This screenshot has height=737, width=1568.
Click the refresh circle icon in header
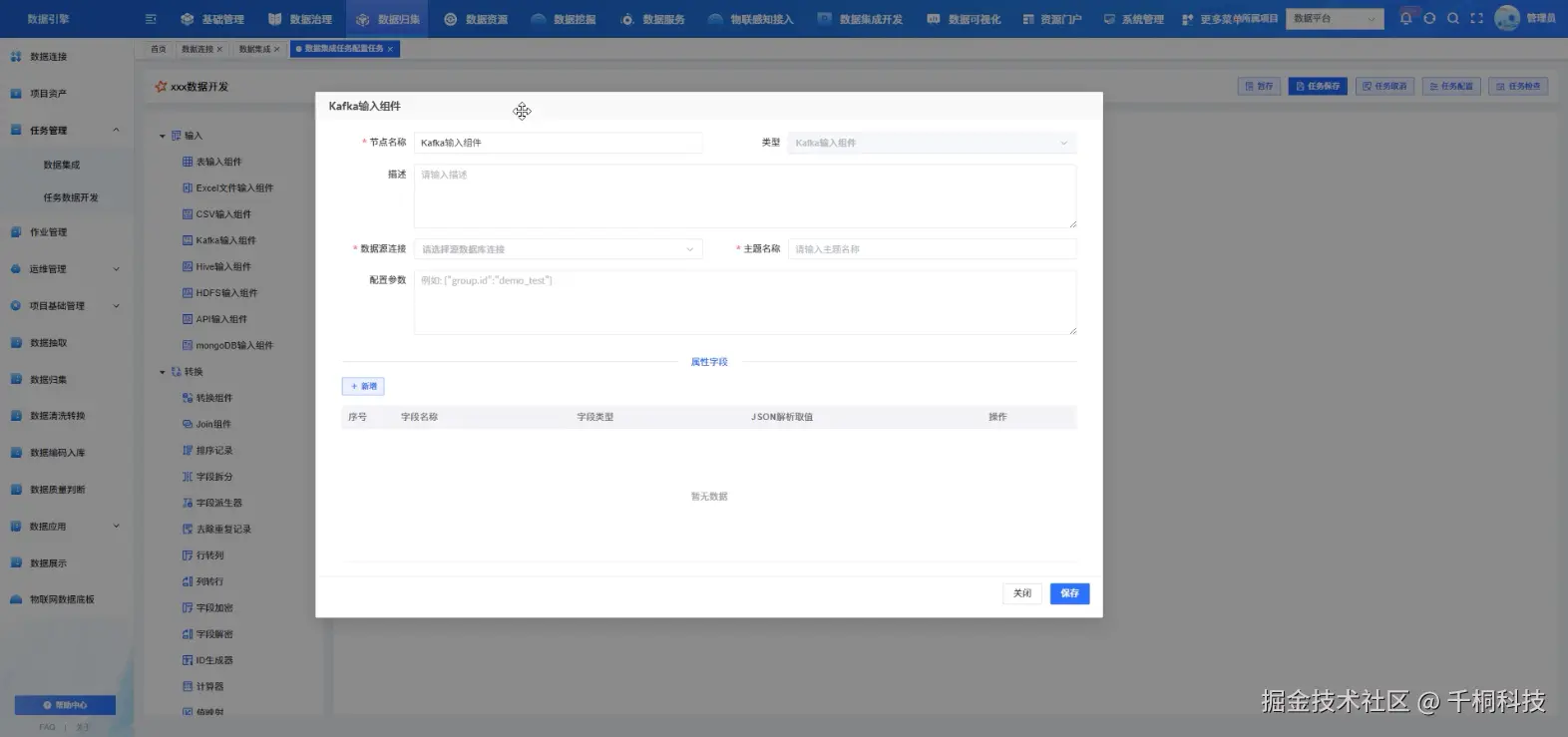click(x=1429, y=18)
